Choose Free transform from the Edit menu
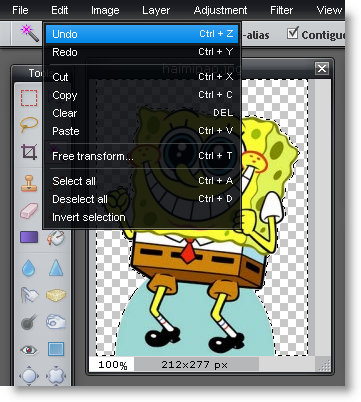Image resolution: width=361 pixels, height=402 pixels. click(x=142, y=156)
